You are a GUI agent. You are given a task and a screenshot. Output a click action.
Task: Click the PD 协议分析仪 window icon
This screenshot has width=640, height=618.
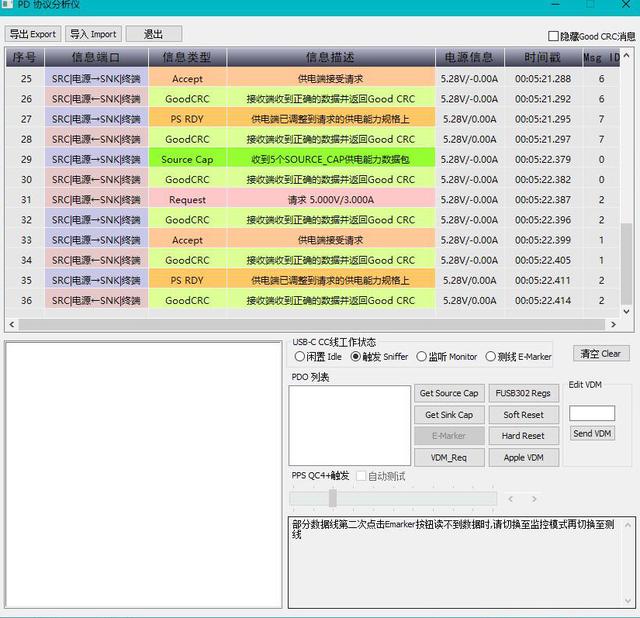point(8,4)
